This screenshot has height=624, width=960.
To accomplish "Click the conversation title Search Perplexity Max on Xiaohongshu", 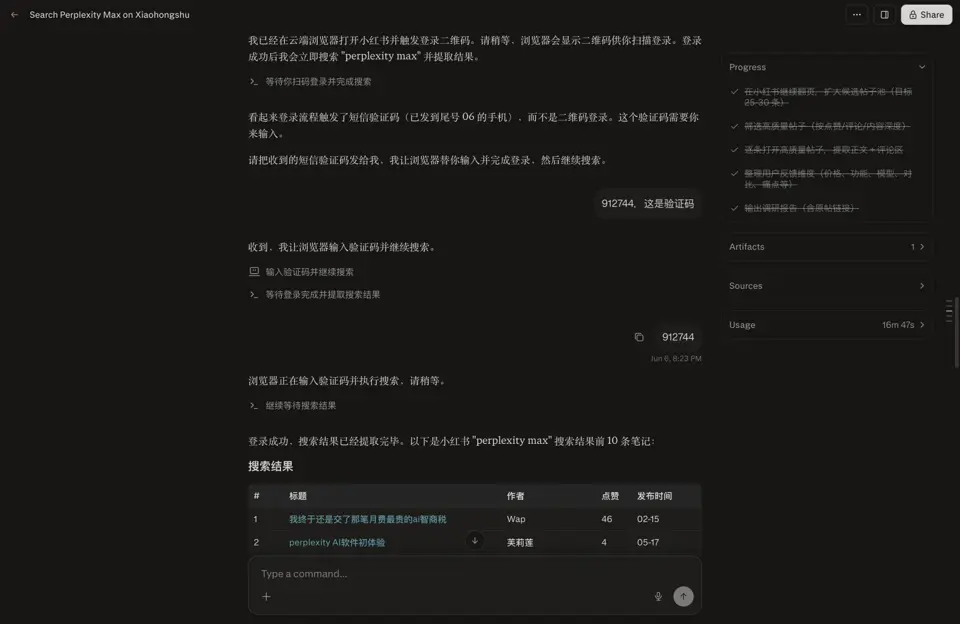I will 110,15.
